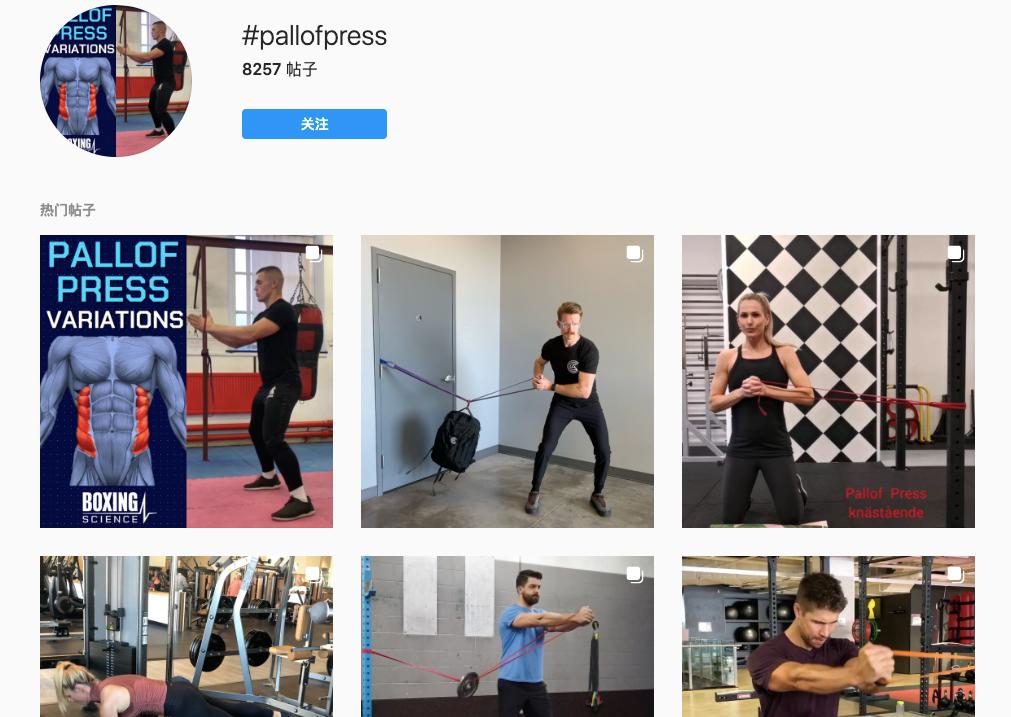
Task: Click the multi-image icon on maroon-shirt man post
Action: click(956, 575)
